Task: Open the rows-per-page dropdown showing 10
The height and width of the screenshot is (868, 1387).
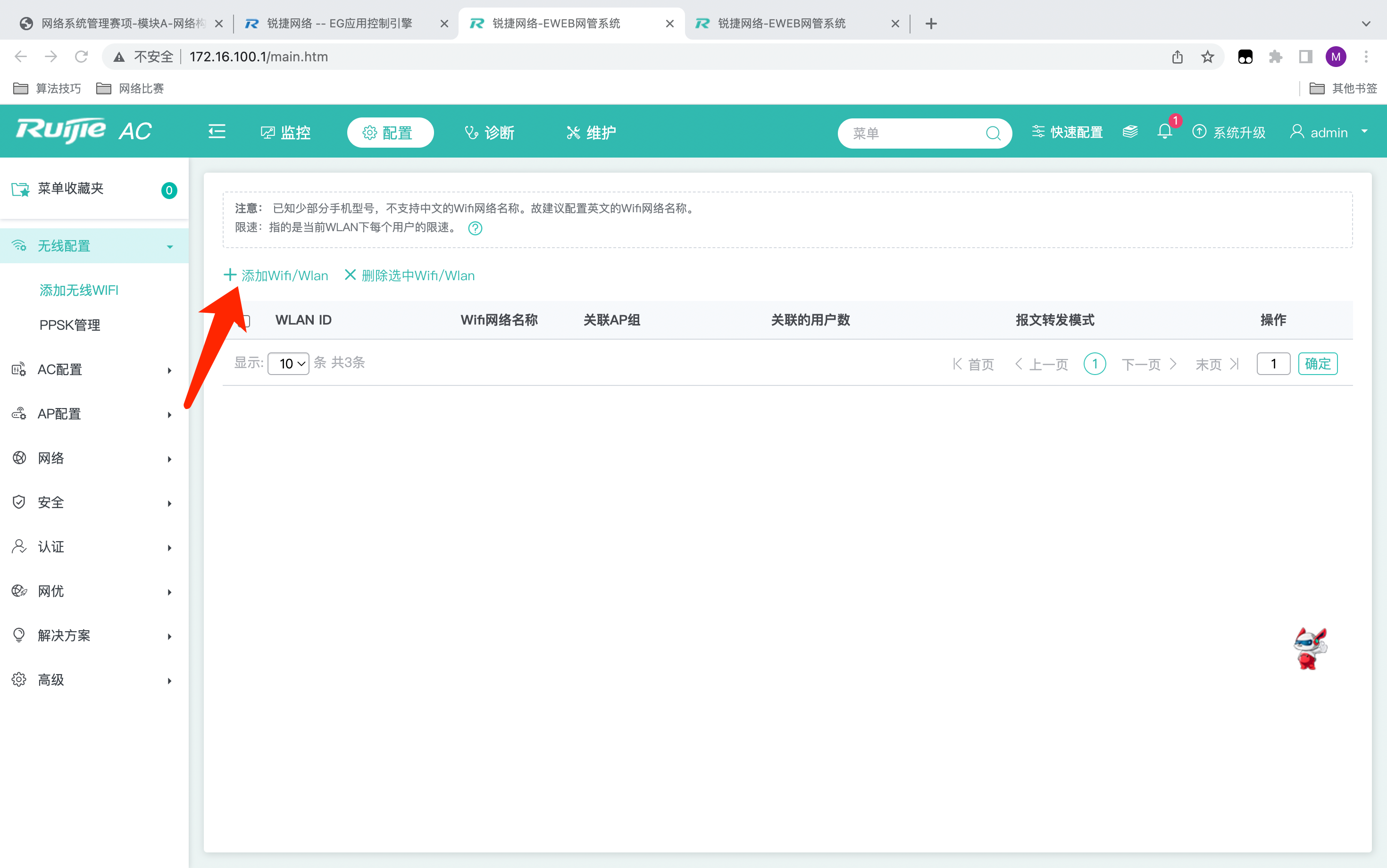Action: (x=288, y=363)
